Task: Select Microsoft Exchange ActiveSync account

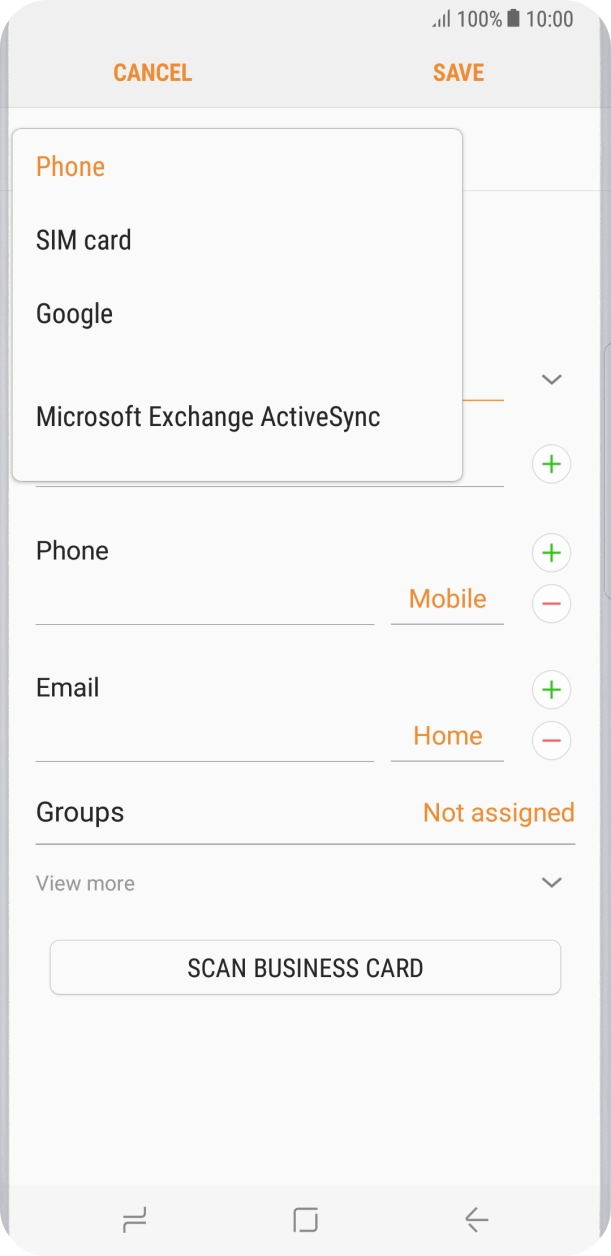Action: coord(208,417)
